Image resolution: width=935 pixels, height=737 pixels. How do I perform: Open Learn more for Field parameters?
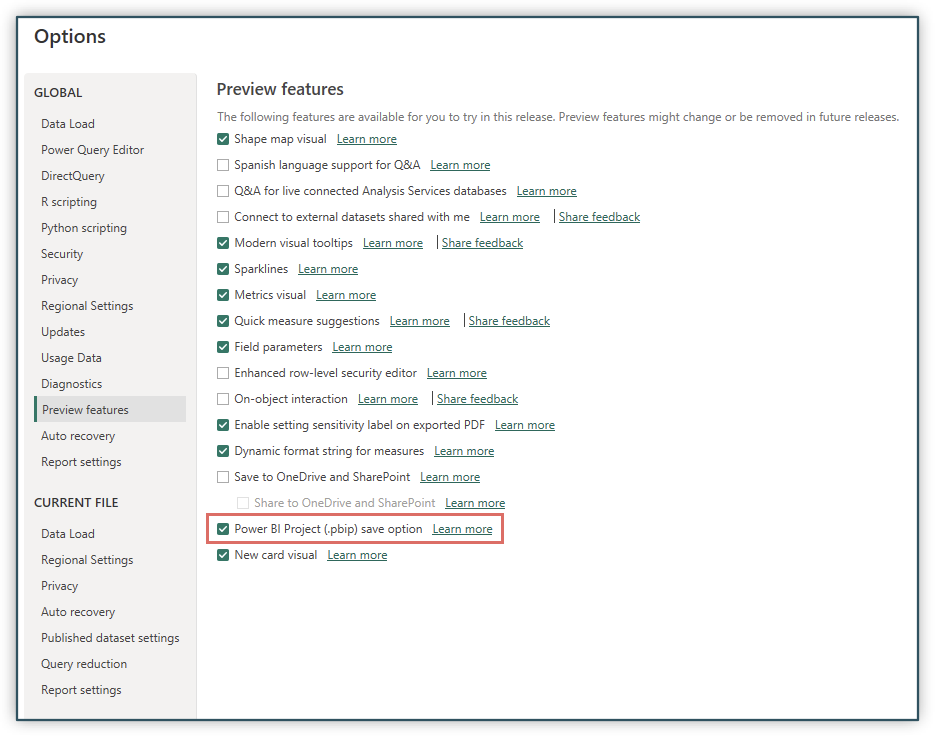363,347
